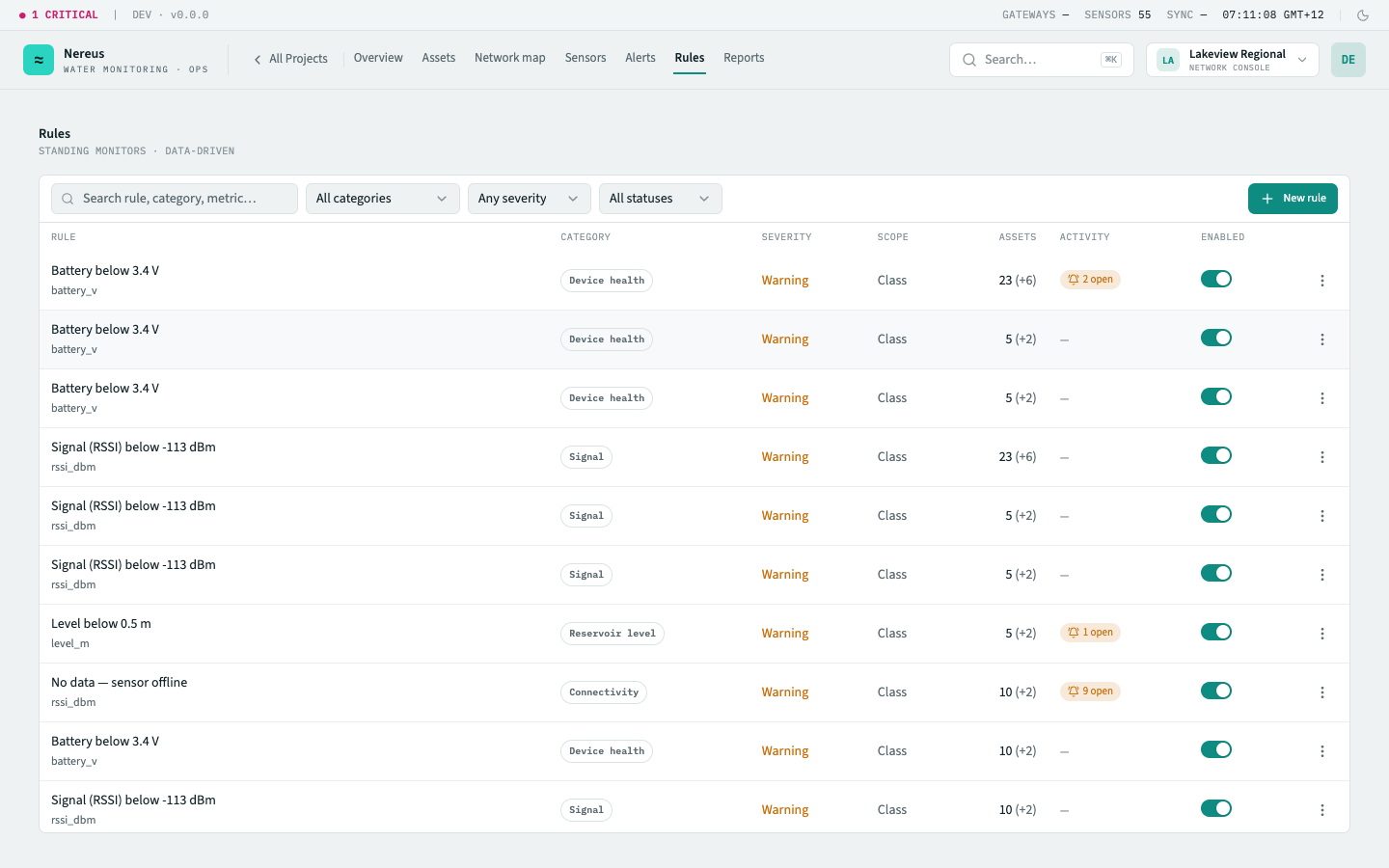The image size is (1389, 868).
Task: Click the Level below 0.5 m rule name
Action: (101, 624)
